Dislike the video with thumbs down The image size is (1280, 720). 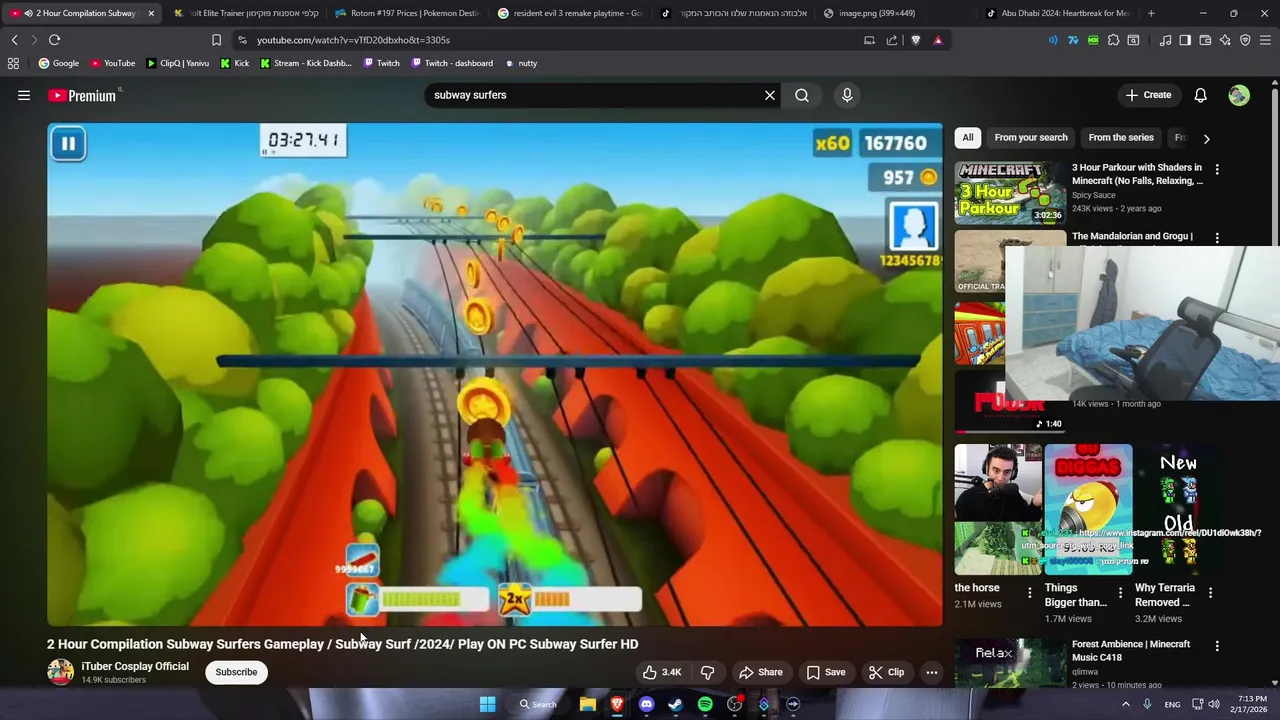point(707,672)
